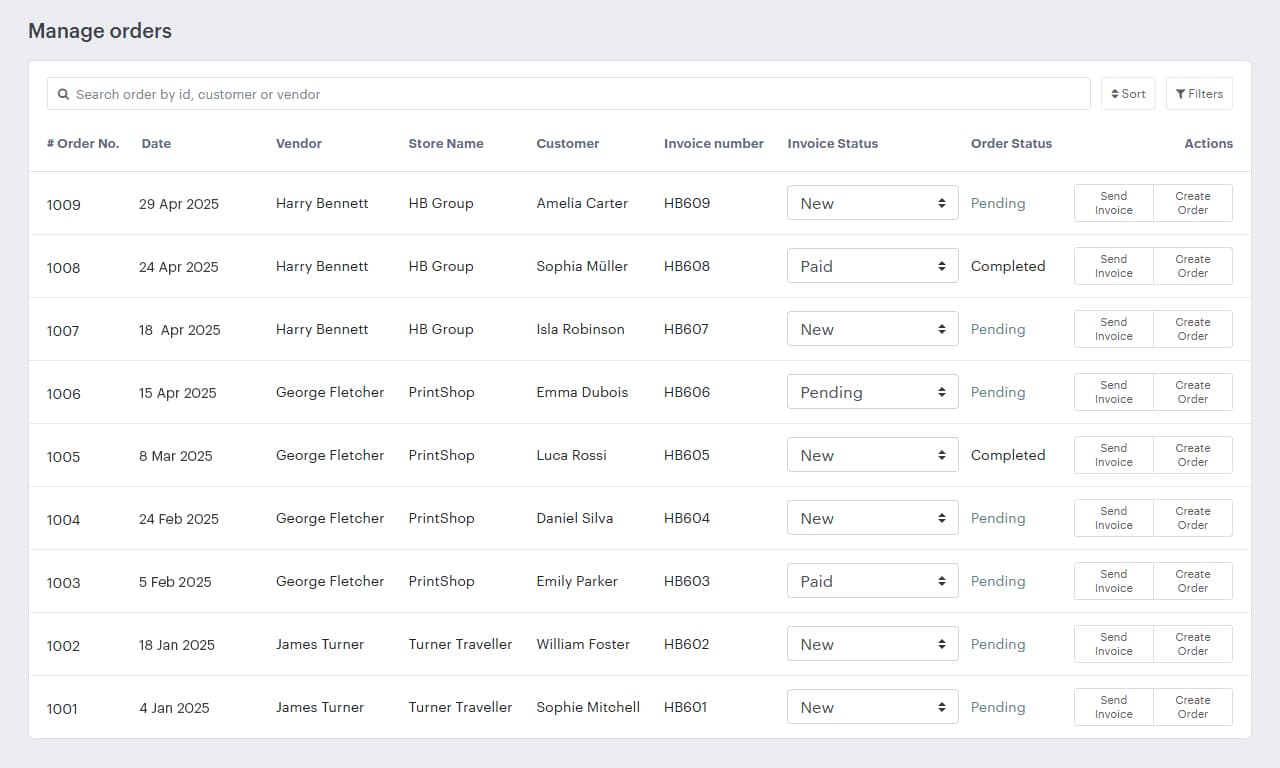Open the Sort options
Image resolution: width=1280 pixels, height=768 pixels.
(1127, 93)
